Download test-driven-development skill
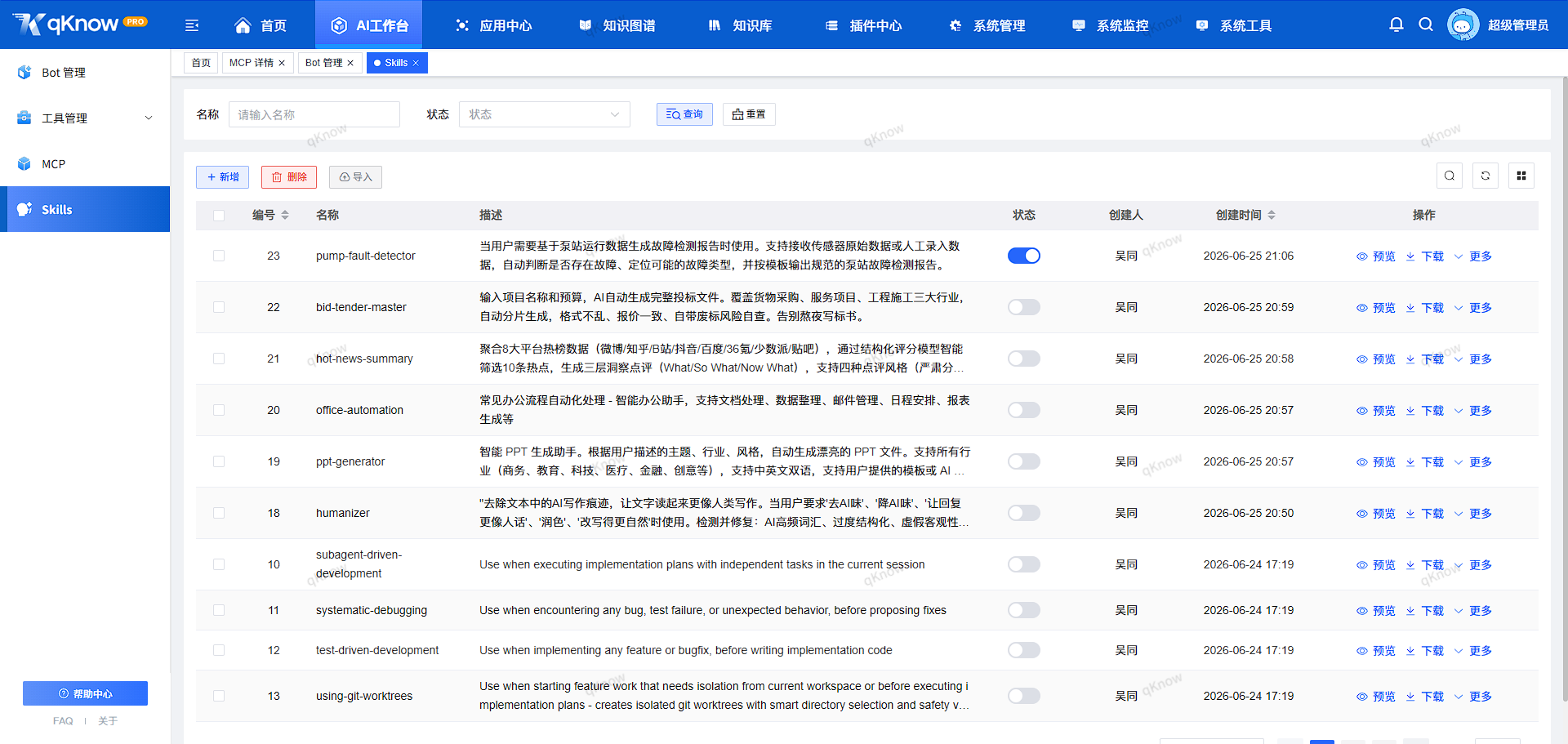Image resolution: width=1568 pixels, height=744 pixels. (1425, 651)
